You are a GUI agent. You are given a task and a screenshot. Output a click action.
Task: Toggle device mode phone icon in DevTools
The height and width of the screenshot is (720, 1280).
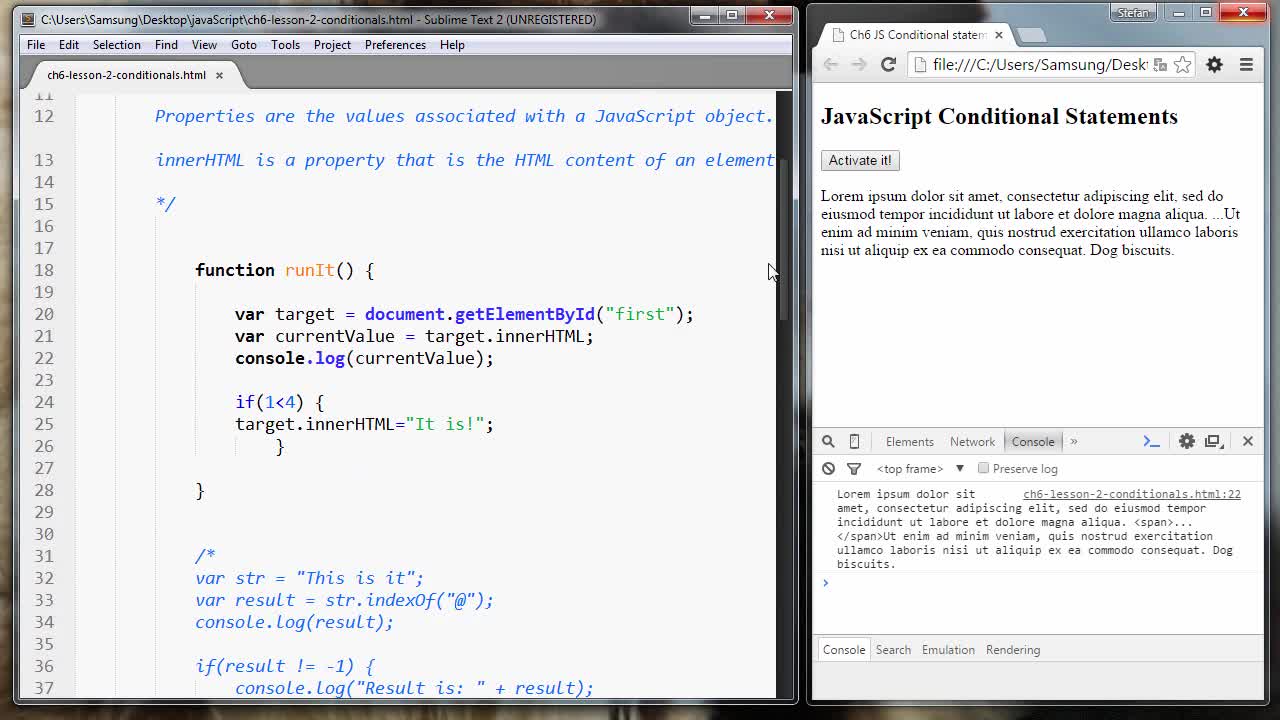(x=854, y=441)
